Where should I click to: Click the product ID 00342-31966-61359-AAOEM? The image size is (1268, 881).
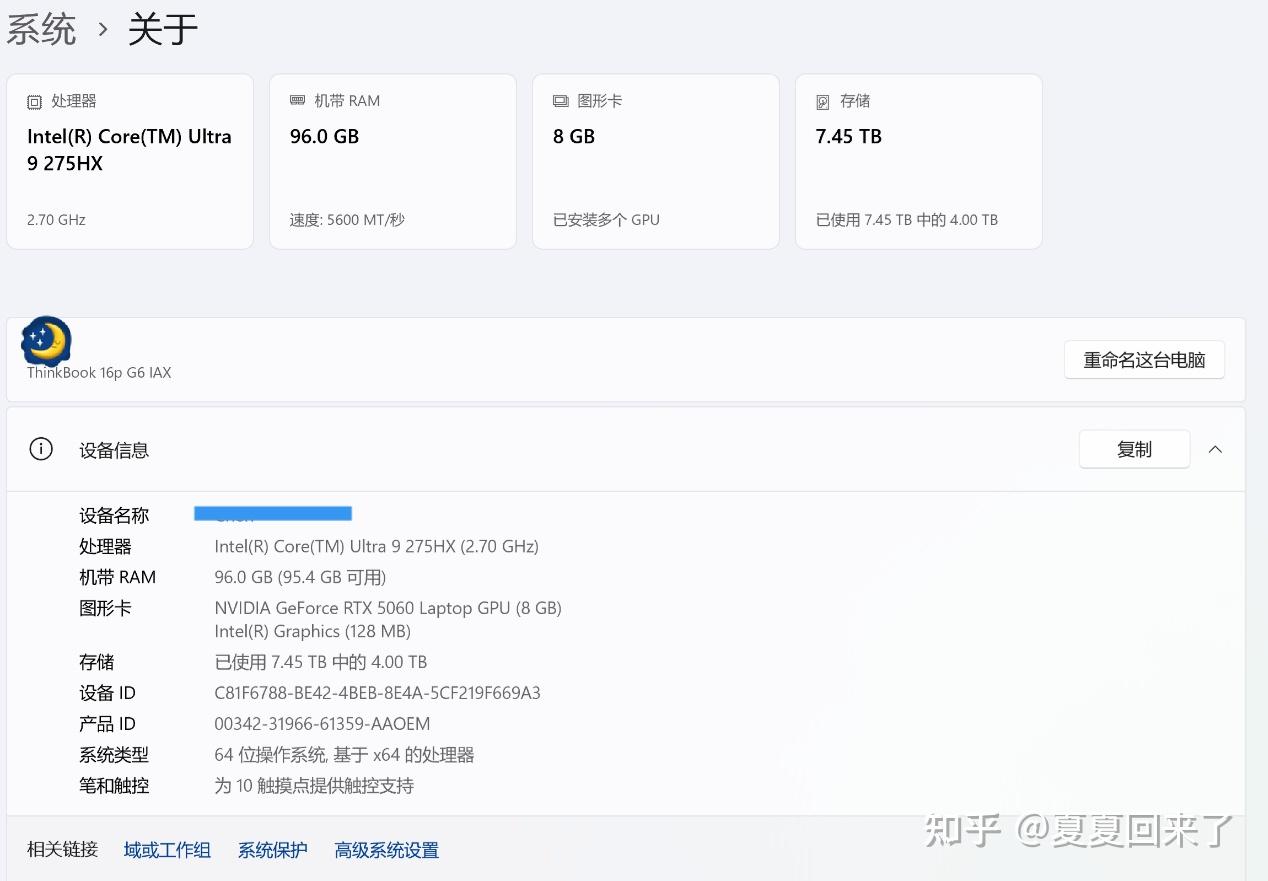[x=322, y=724]
